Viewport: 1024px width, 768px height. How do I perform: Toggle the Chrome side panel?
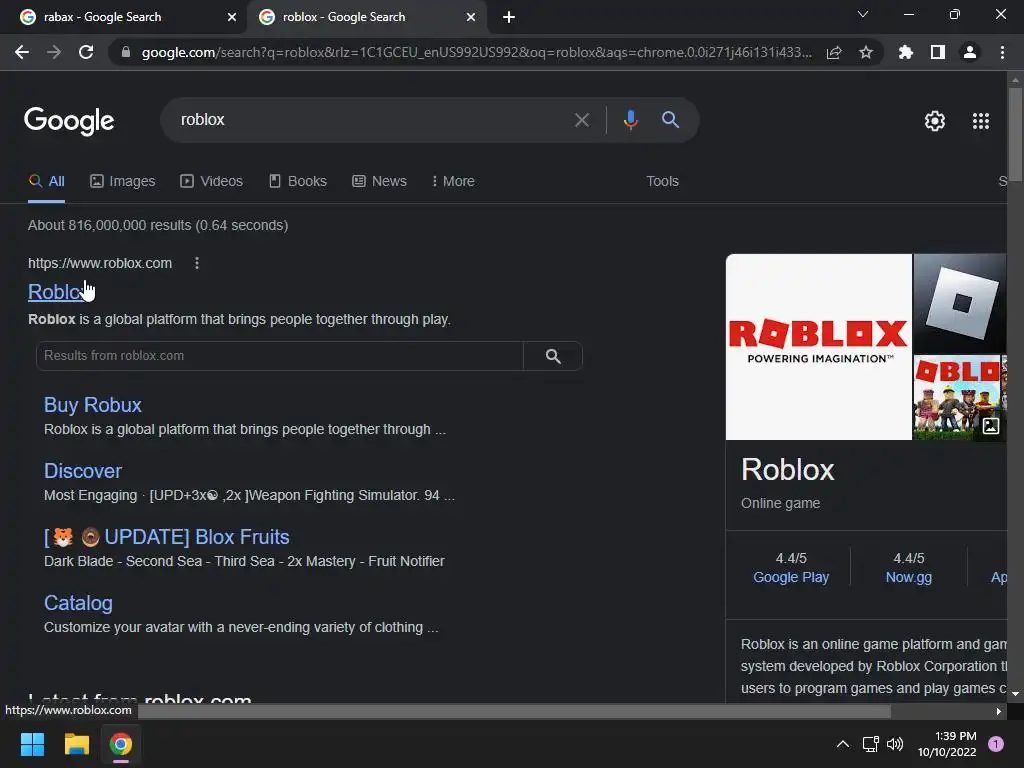tap(938, 52)
